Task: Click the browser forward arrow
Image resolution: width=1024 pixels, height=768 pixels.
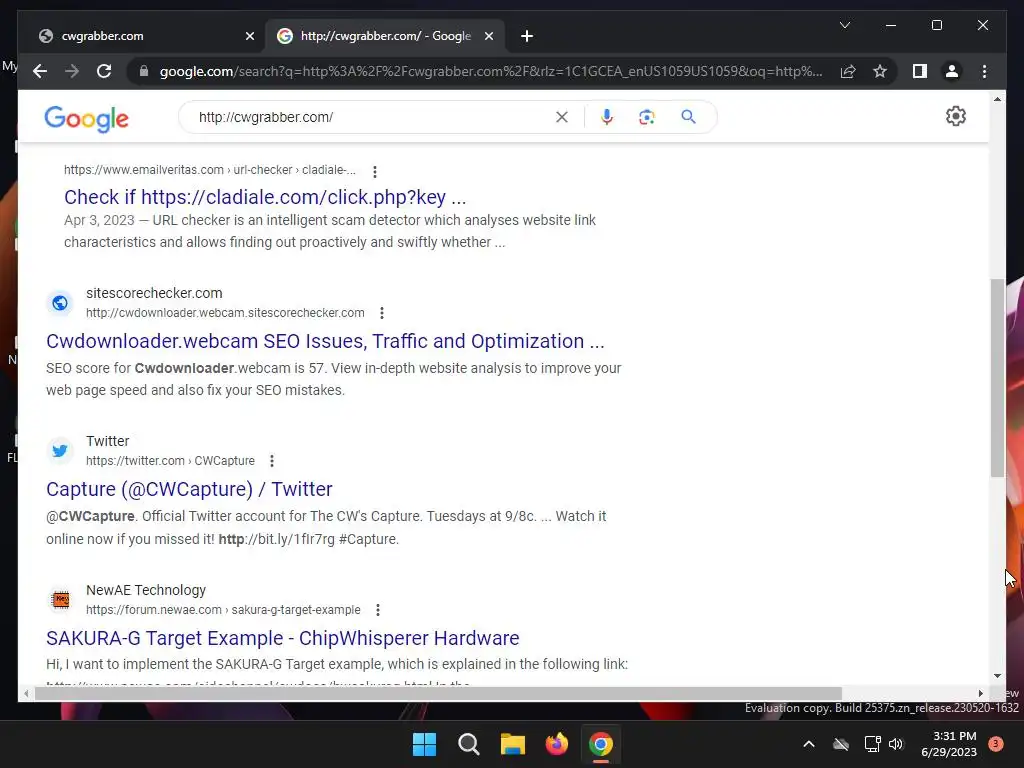Action: click(x=72, y=71)
